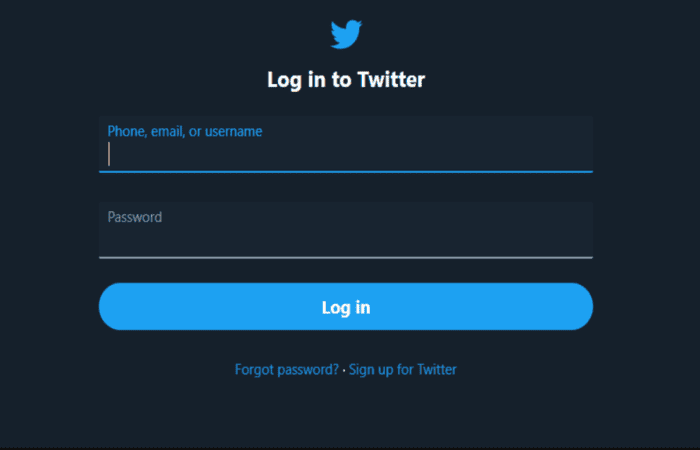Click the blue underline of the username field

346,171
